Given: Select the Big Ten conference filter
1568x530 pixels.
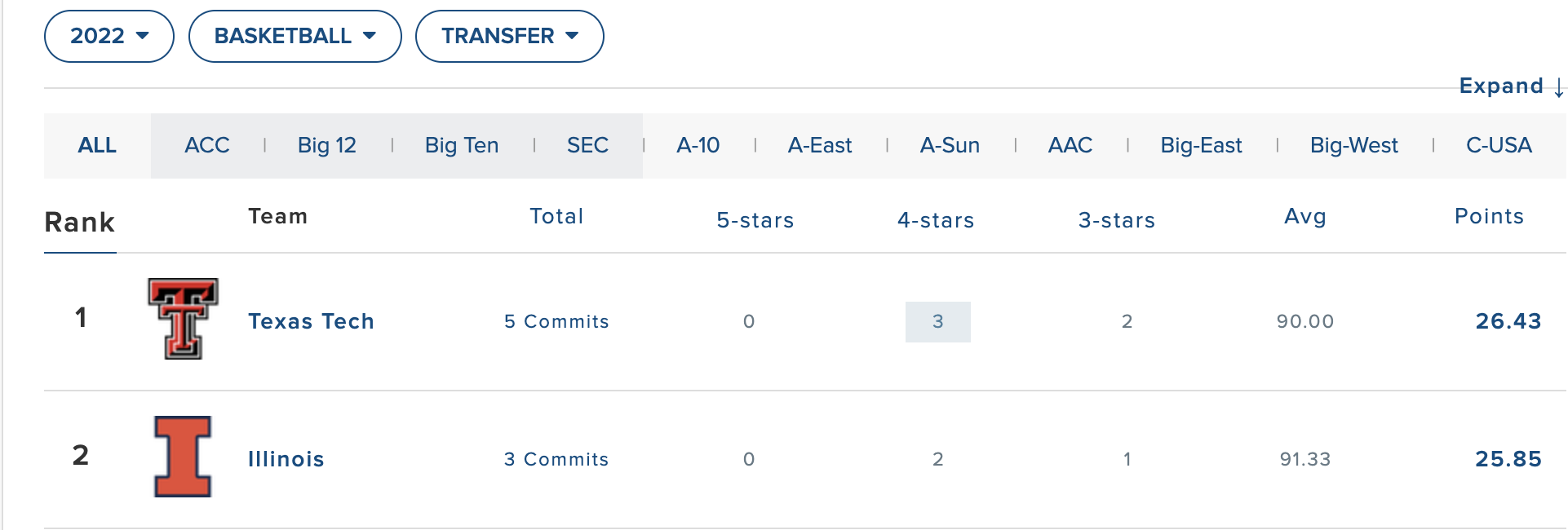Looking at the screenshot, I should [461, 145].
